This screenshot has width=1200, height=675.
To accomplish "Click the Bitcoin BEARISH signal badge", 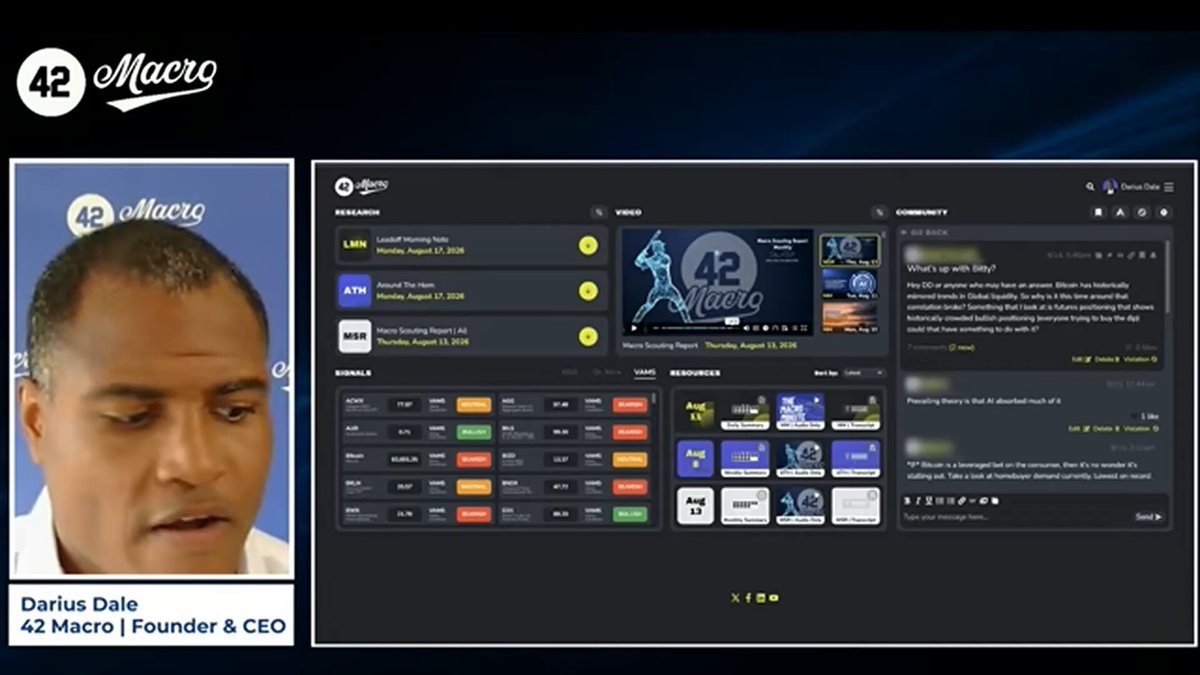I will point(474,459).
